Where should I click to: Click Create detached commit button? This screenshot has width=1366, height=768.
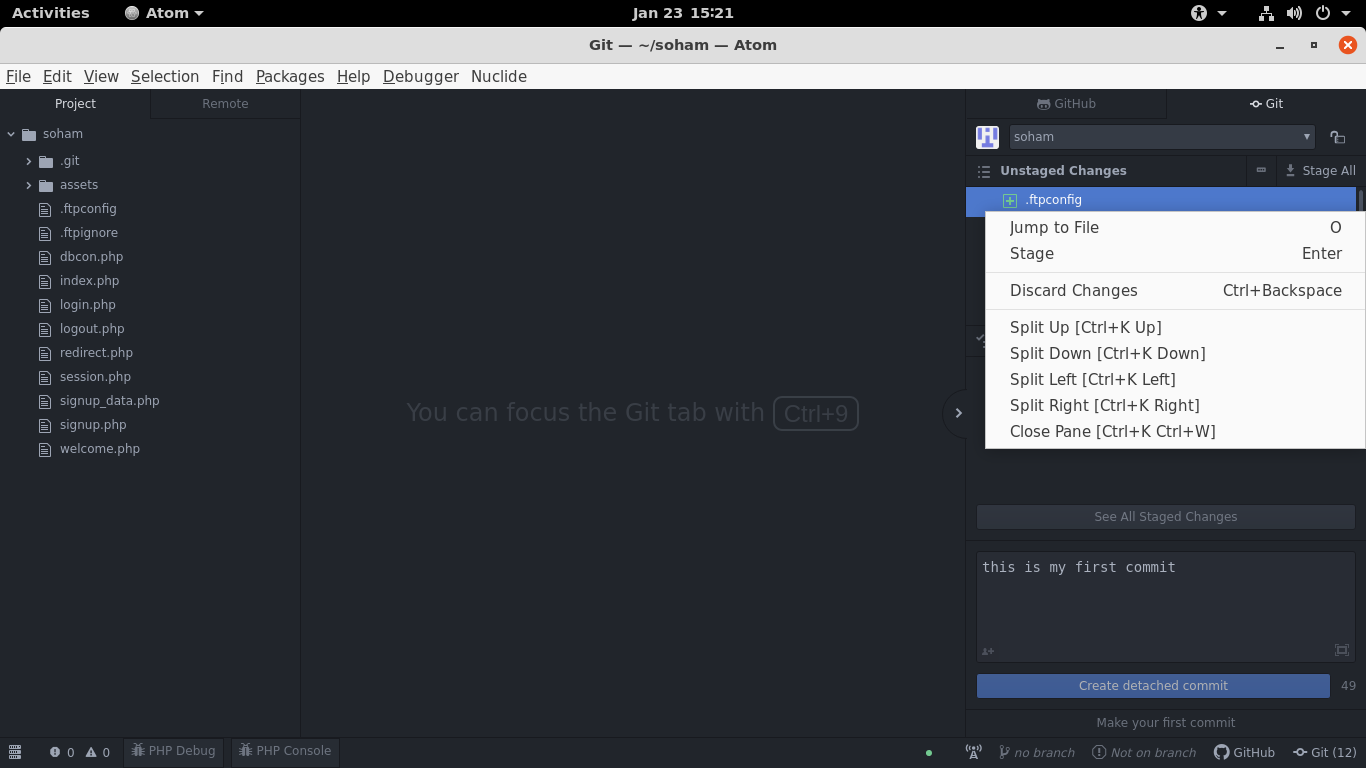(1153, 686)
